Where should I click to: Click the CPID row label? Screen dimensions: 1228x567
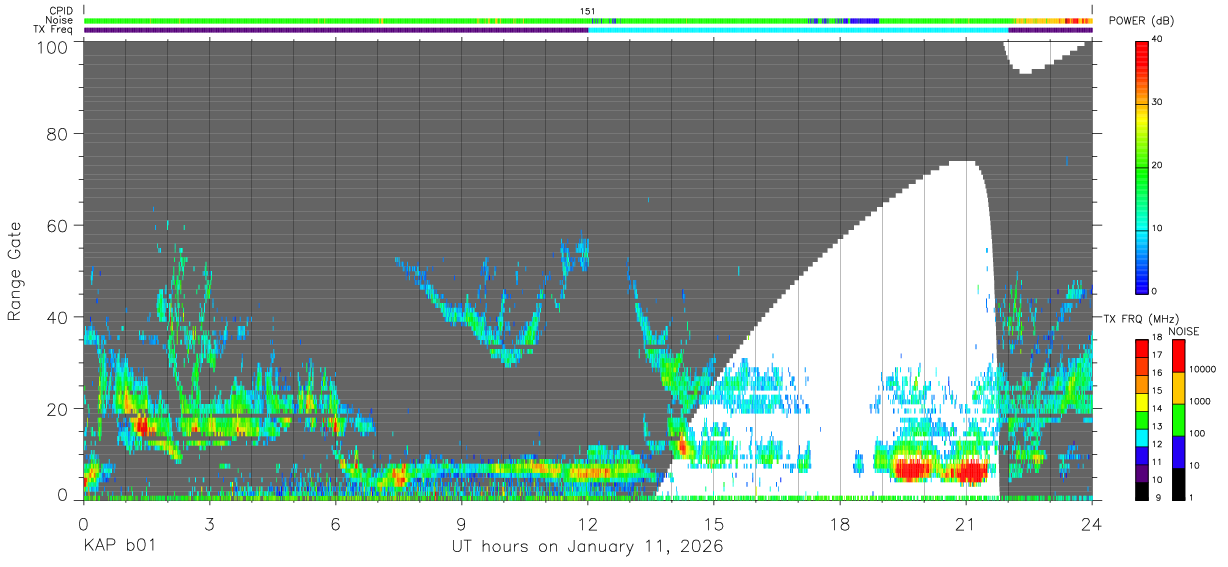click(x=60, y=11)
